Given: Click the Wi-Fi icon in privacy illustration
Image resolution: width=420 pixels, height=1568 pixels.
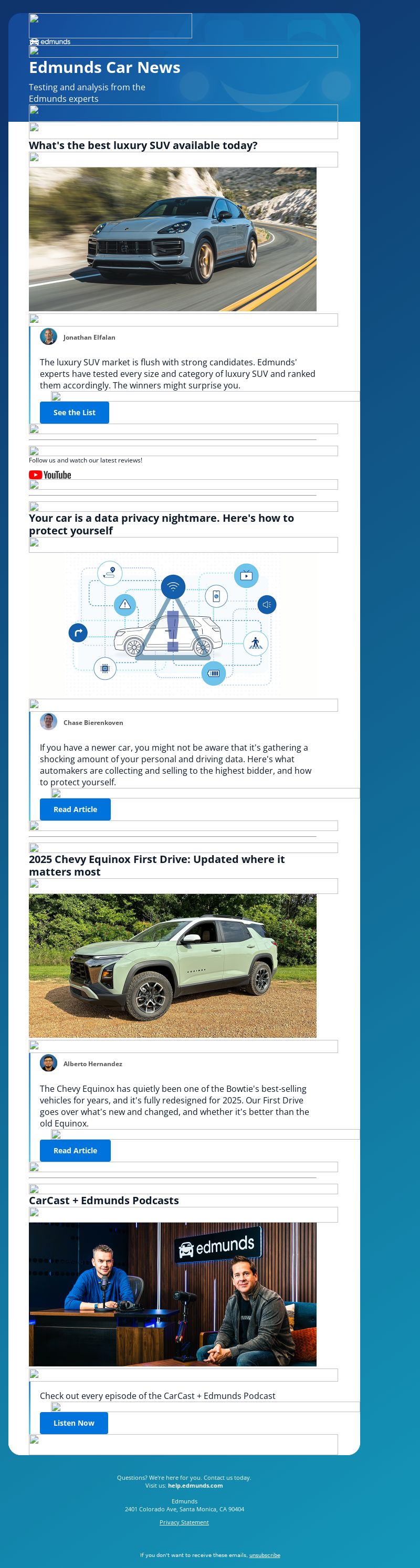Looking at the screenshot, I should [173, 587].
